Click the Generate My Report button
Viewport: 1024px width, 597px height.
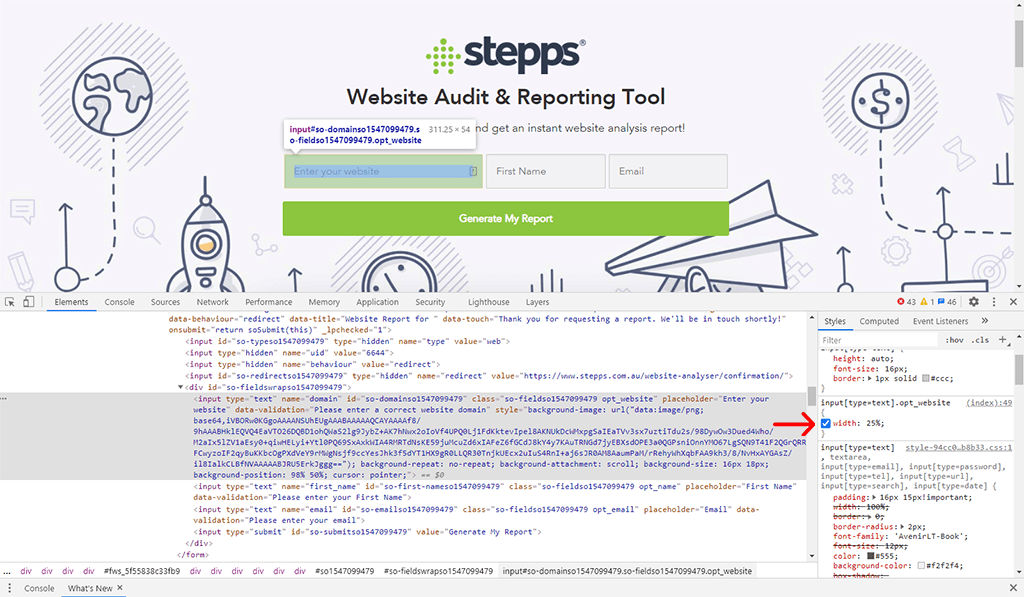505,218
